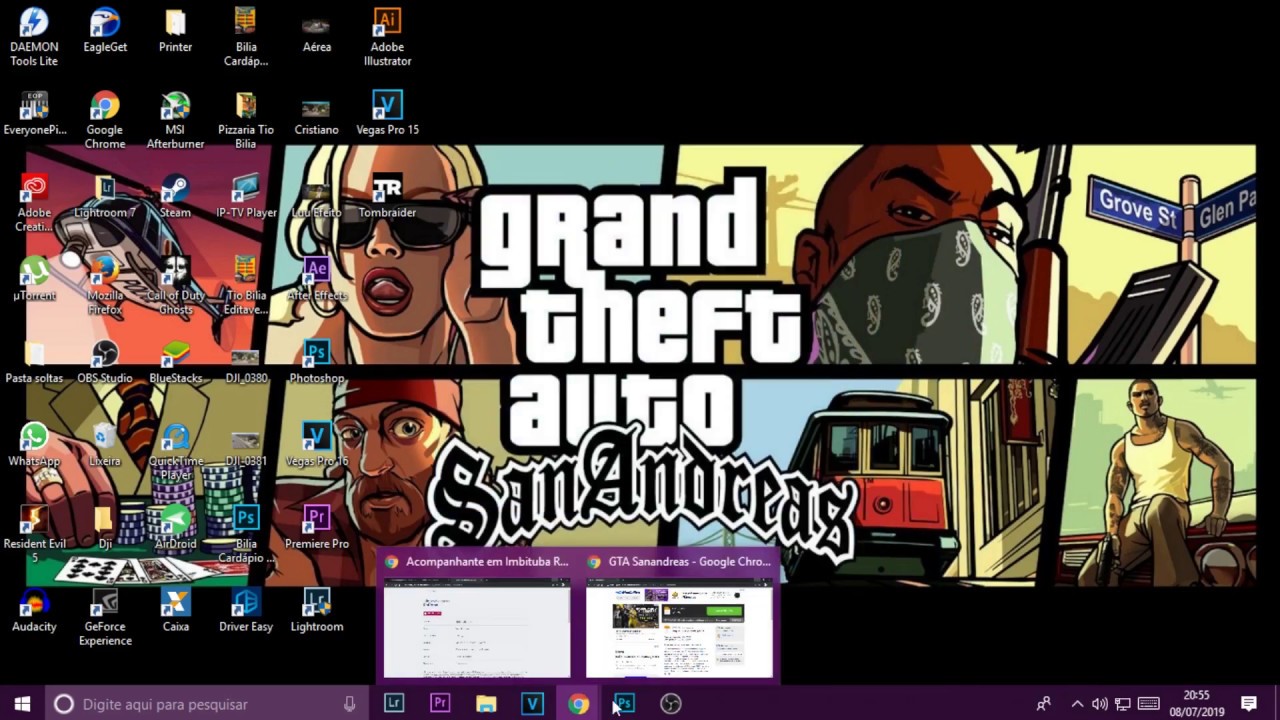
Task: Select the Lightroom 7 desktop icon
Action: [105, 195]
